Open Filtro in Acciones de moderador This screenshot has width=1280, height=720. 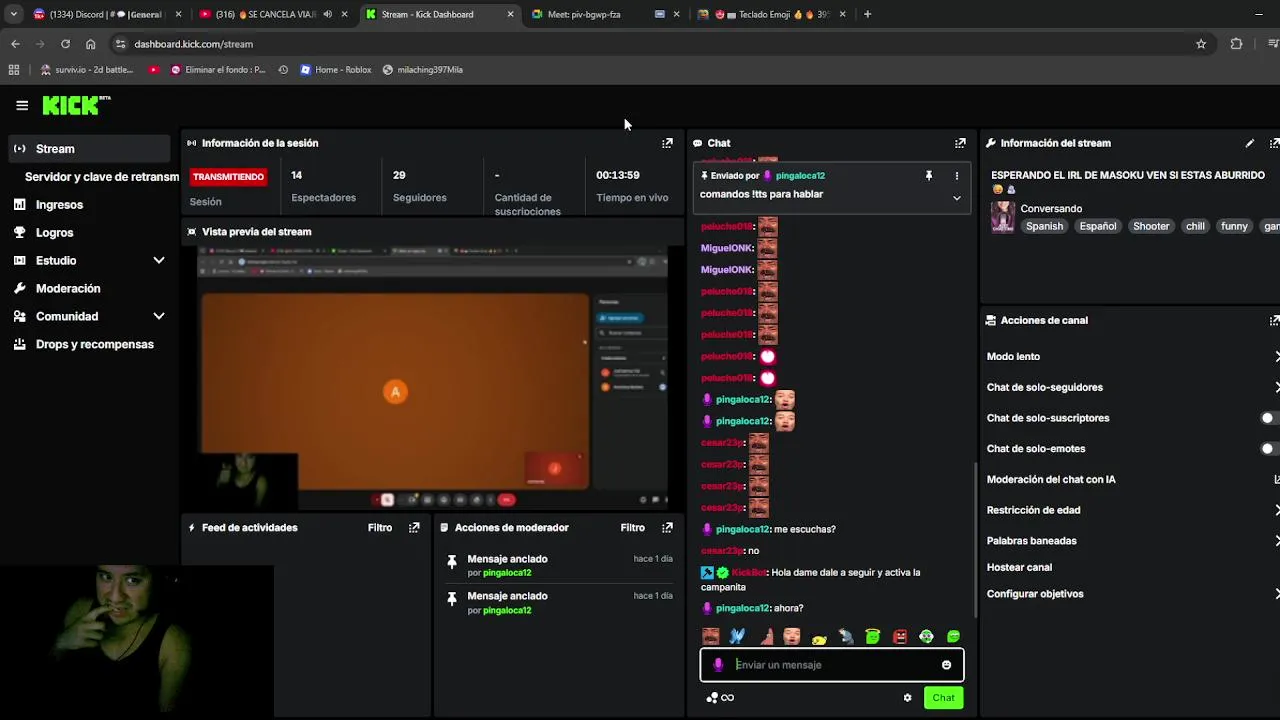pos(633,528)
